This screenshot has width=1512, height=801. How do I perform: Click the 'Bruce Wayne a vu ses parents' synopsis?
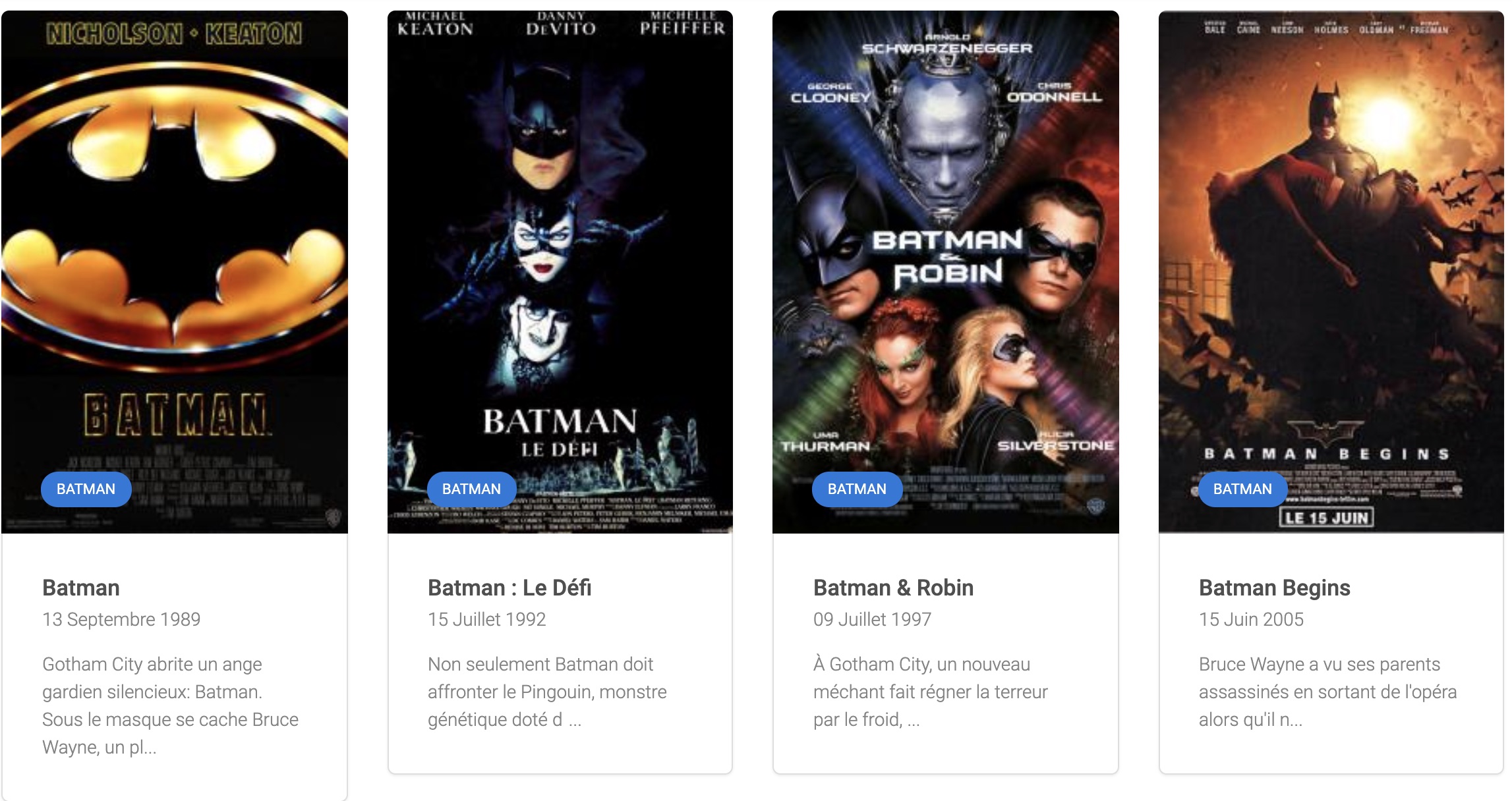click(1328, 692)
